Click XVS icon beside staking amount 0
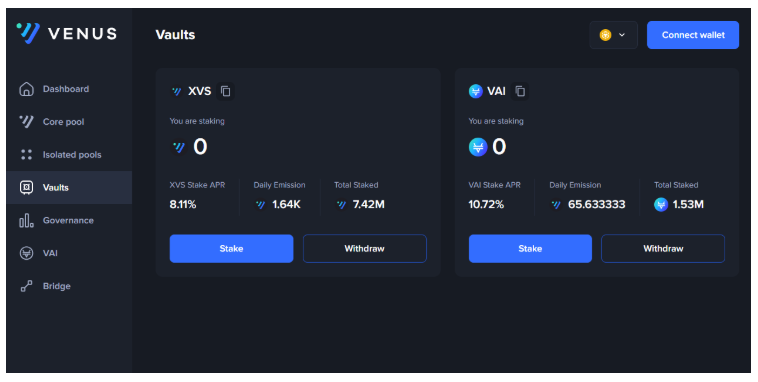 coord(179,147)
